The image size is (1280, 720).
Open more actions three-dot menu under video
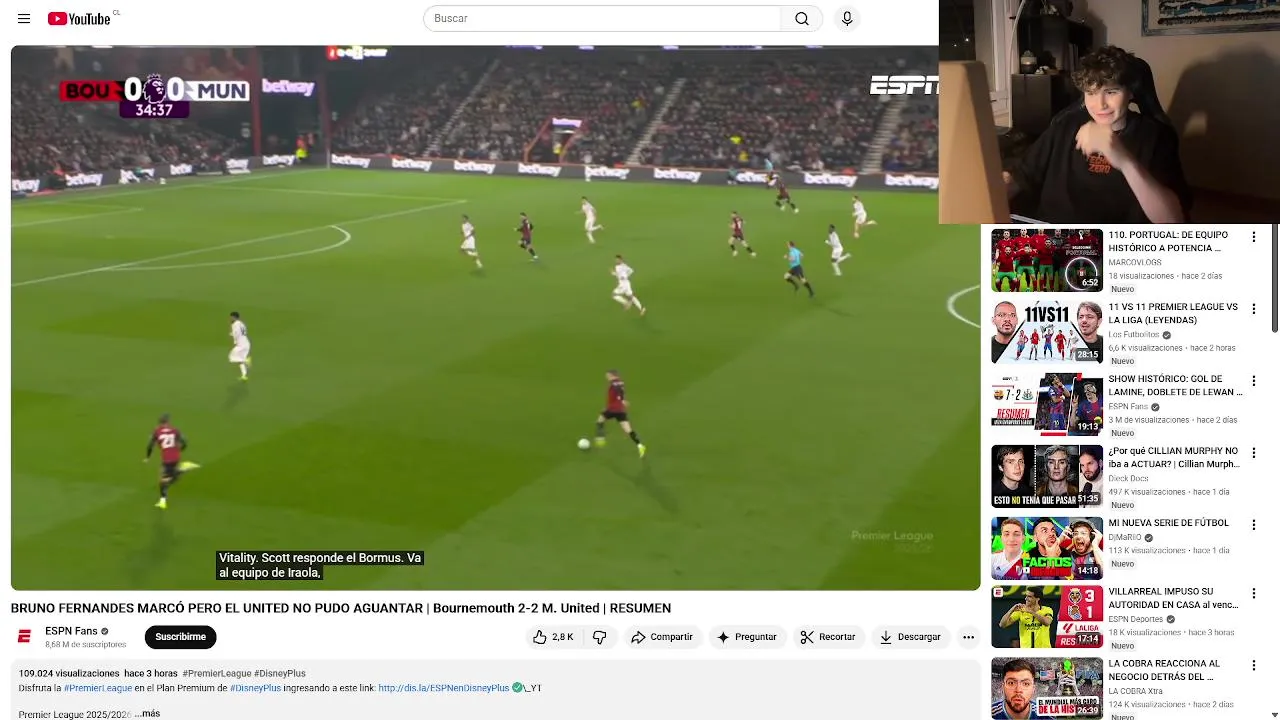click(x=968, y=637)
